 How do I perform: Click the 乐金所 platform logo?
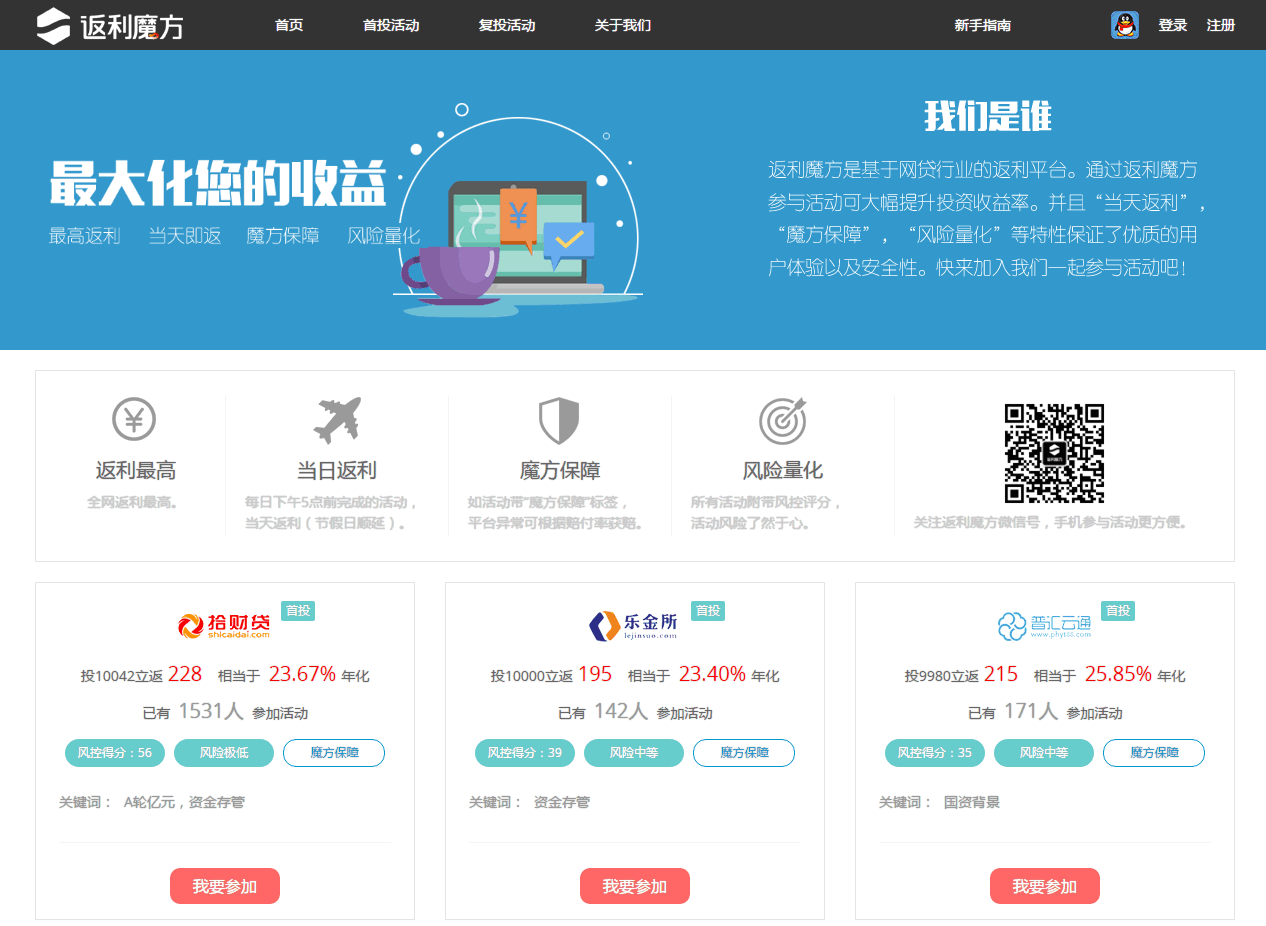tap(634, 626)
